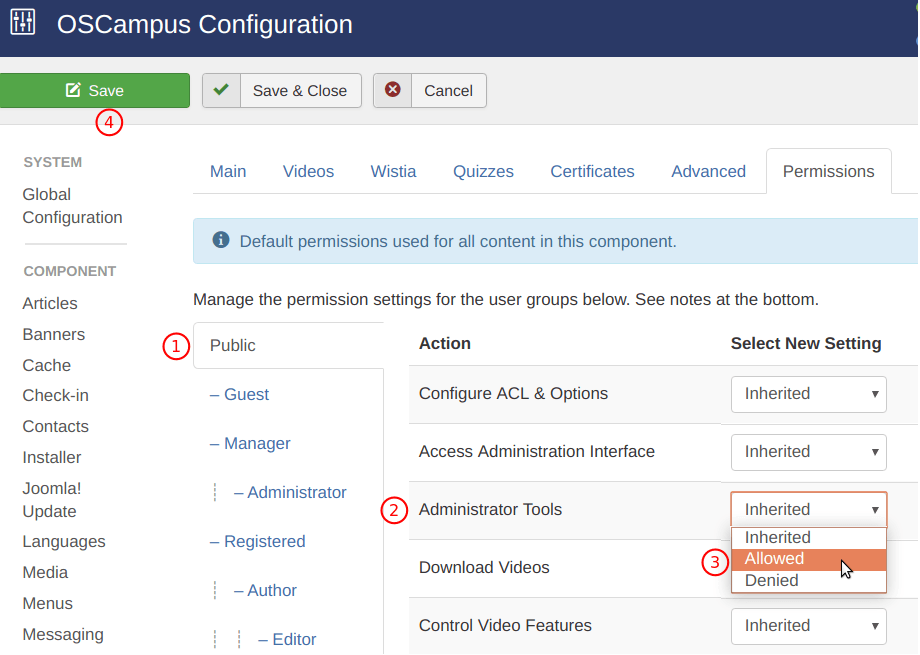
Task: Click the OSCampus Configuration page title
Action: pos(205,25)
